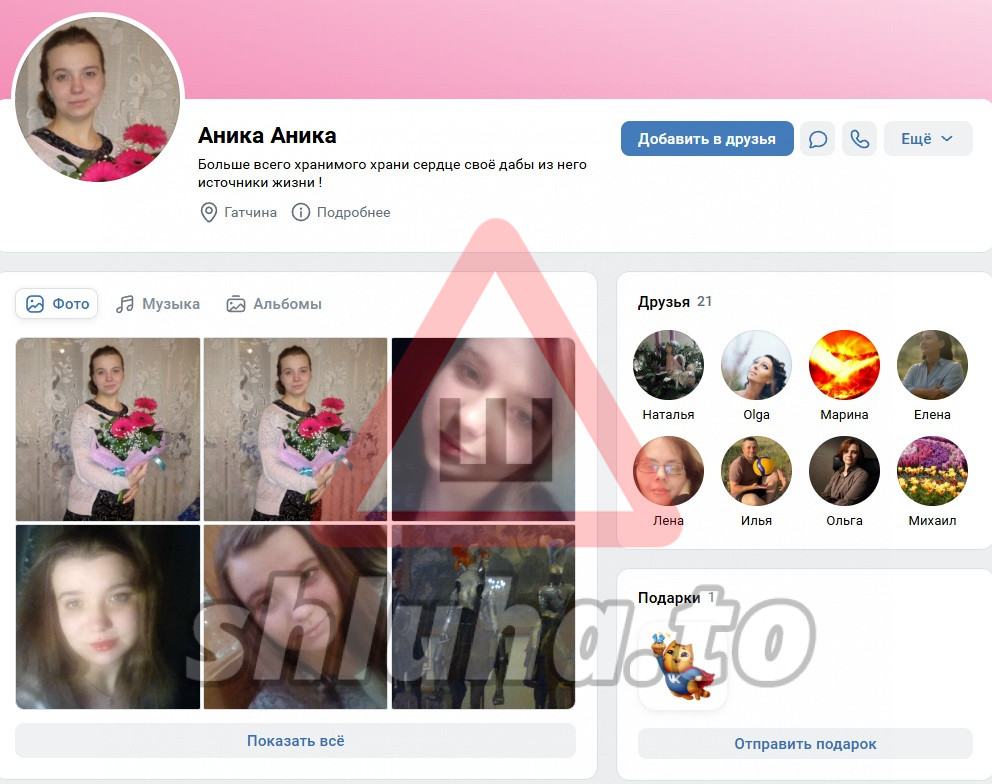Open the Друзья friends list header
Viewport: 992px width, 784px height.
(x=664, y=302)
